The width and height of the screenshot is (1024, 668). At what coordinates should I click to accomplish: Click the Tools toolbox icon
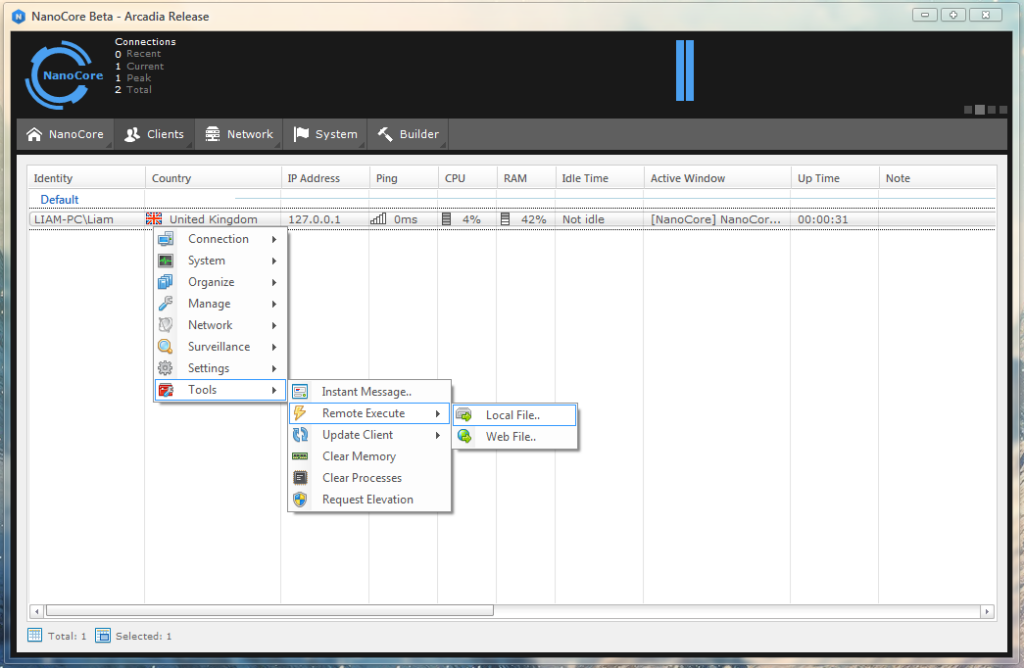click(x=166, y=390)
